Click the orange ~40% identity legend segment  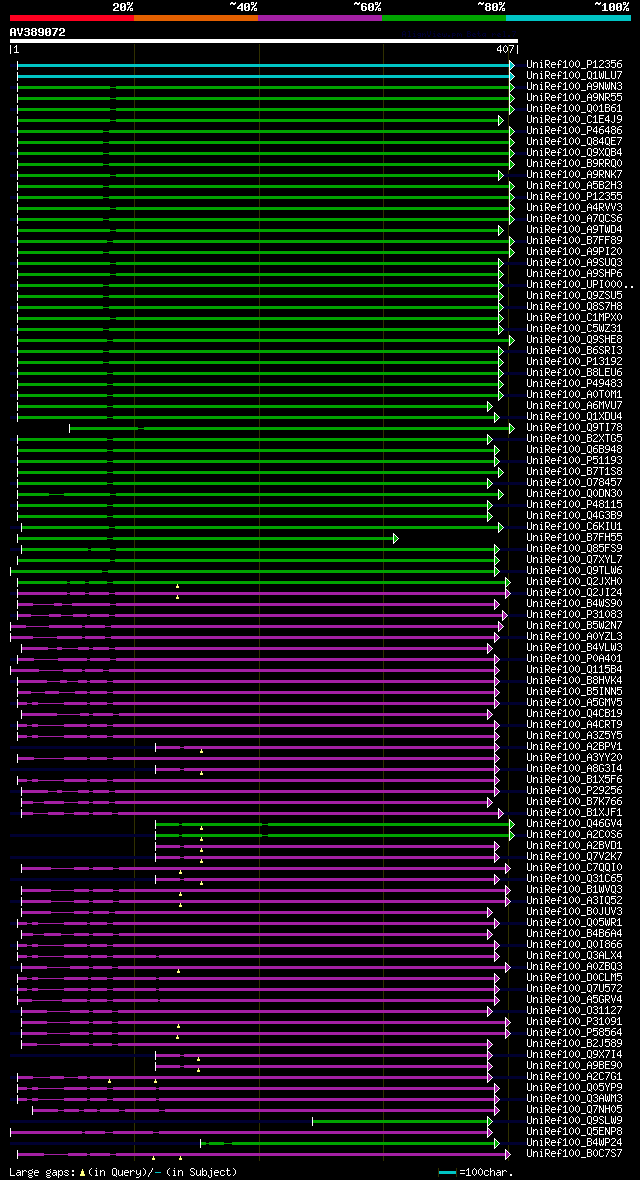point(196,17)
